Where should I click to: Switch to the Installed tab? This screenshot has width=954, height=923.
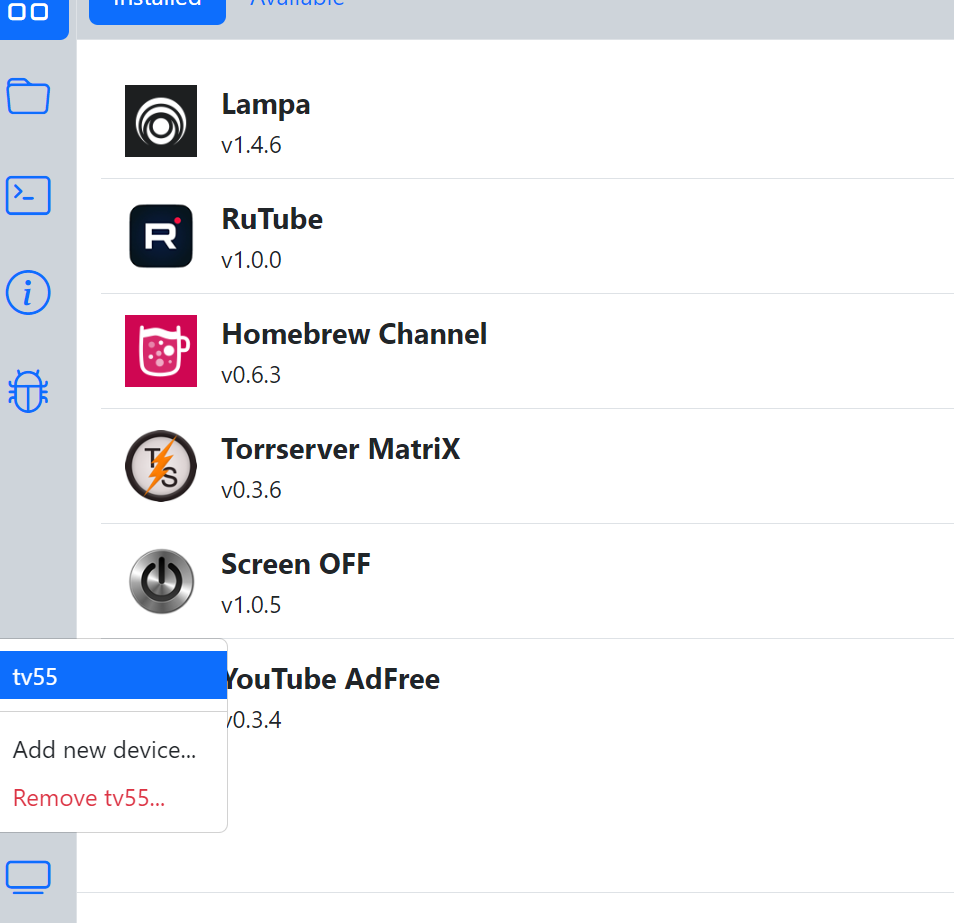(157, 5)
